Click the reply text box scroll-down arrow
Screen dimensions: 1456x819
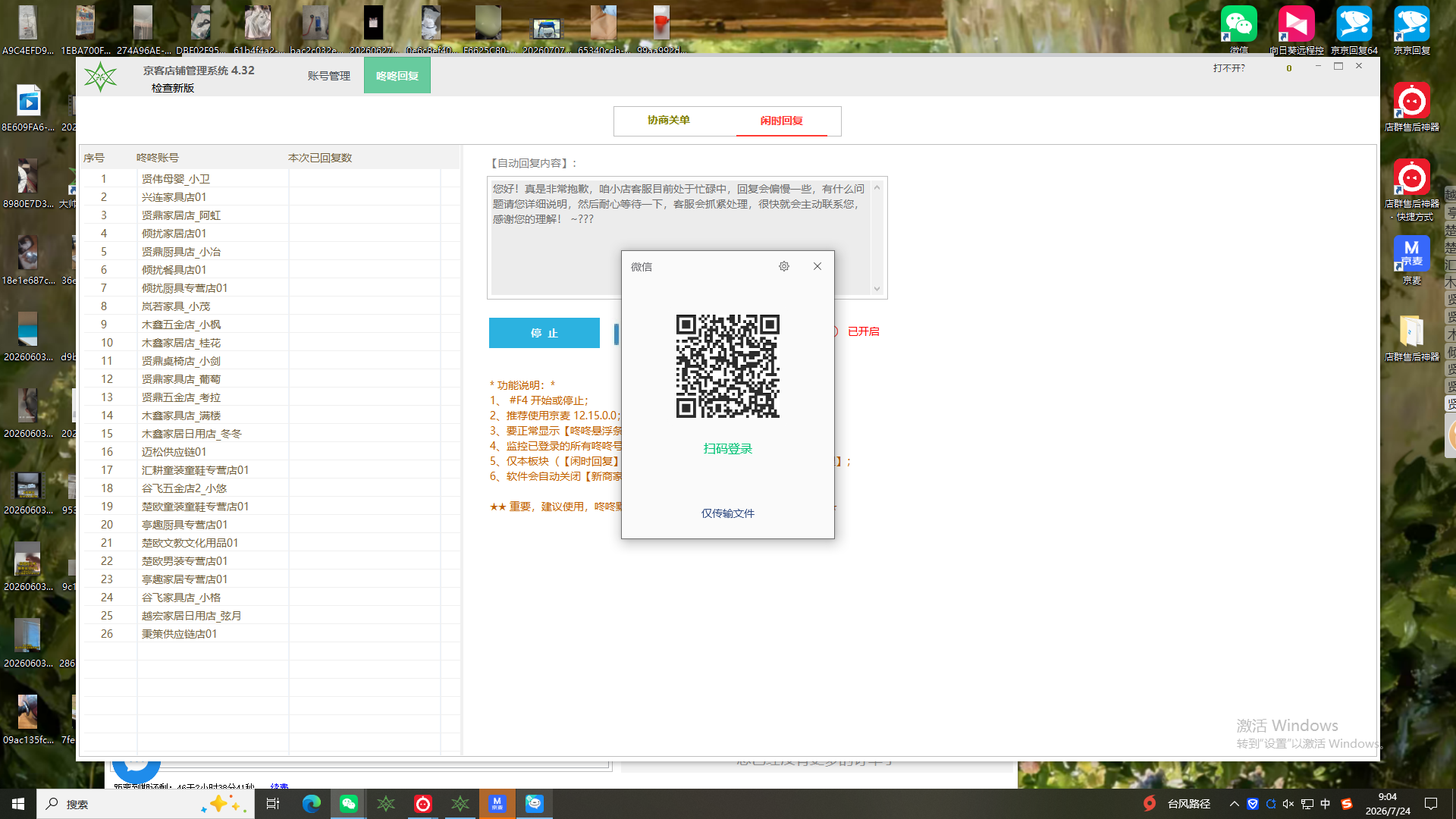877,288
